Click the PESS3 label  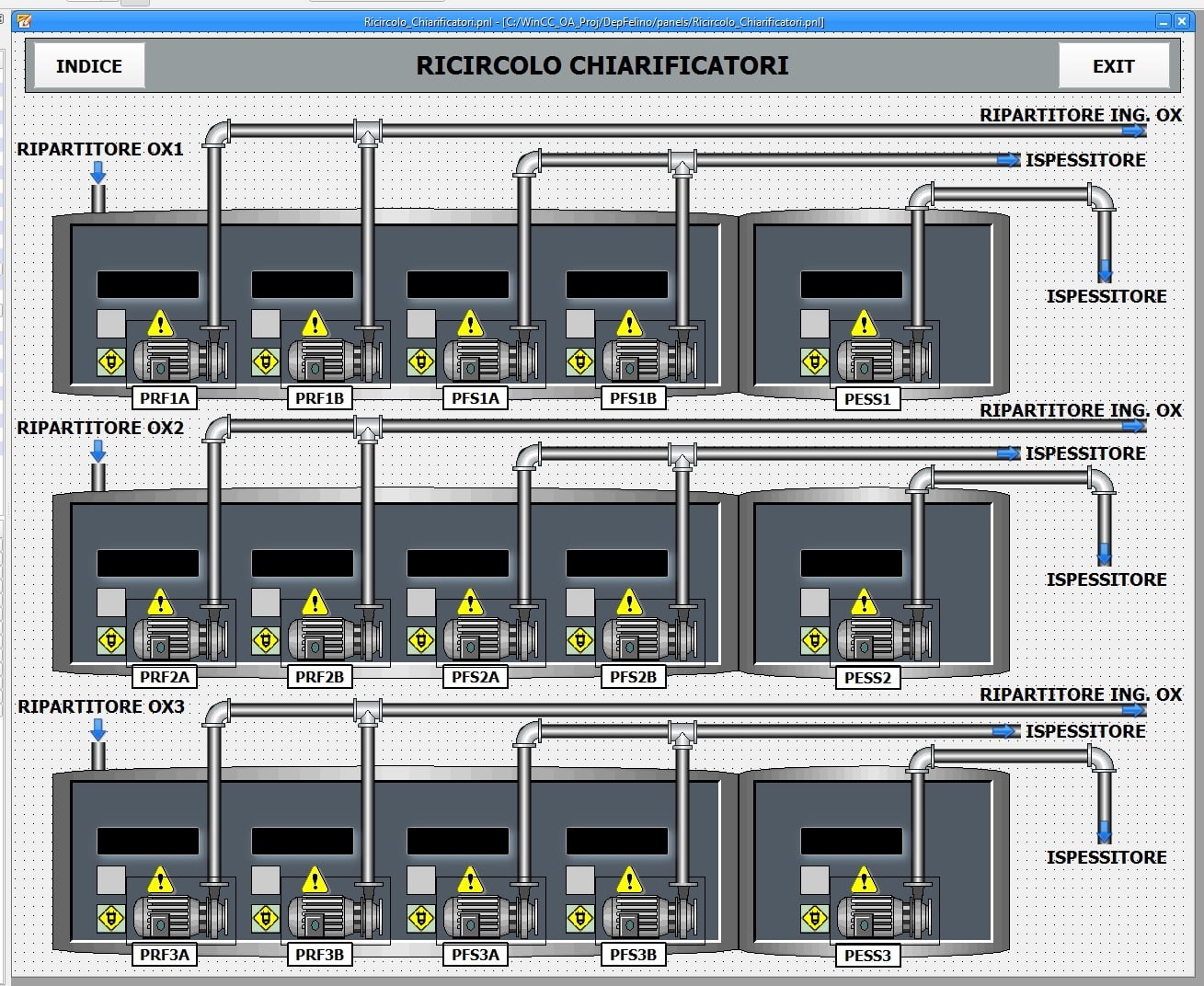click(867, 956)
